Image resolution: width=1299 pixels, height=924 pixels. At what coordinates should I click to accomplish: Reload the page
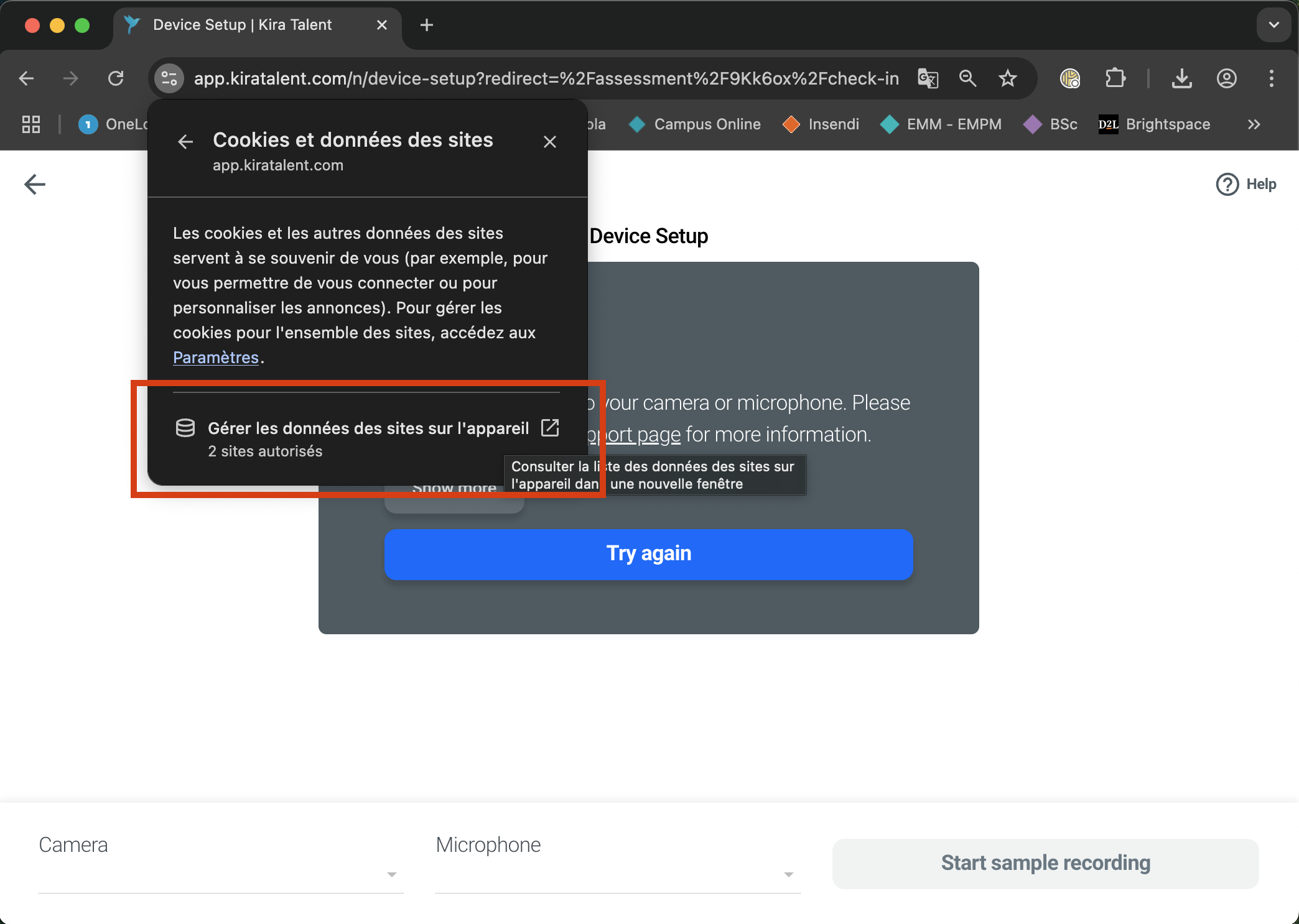[116, 78]
